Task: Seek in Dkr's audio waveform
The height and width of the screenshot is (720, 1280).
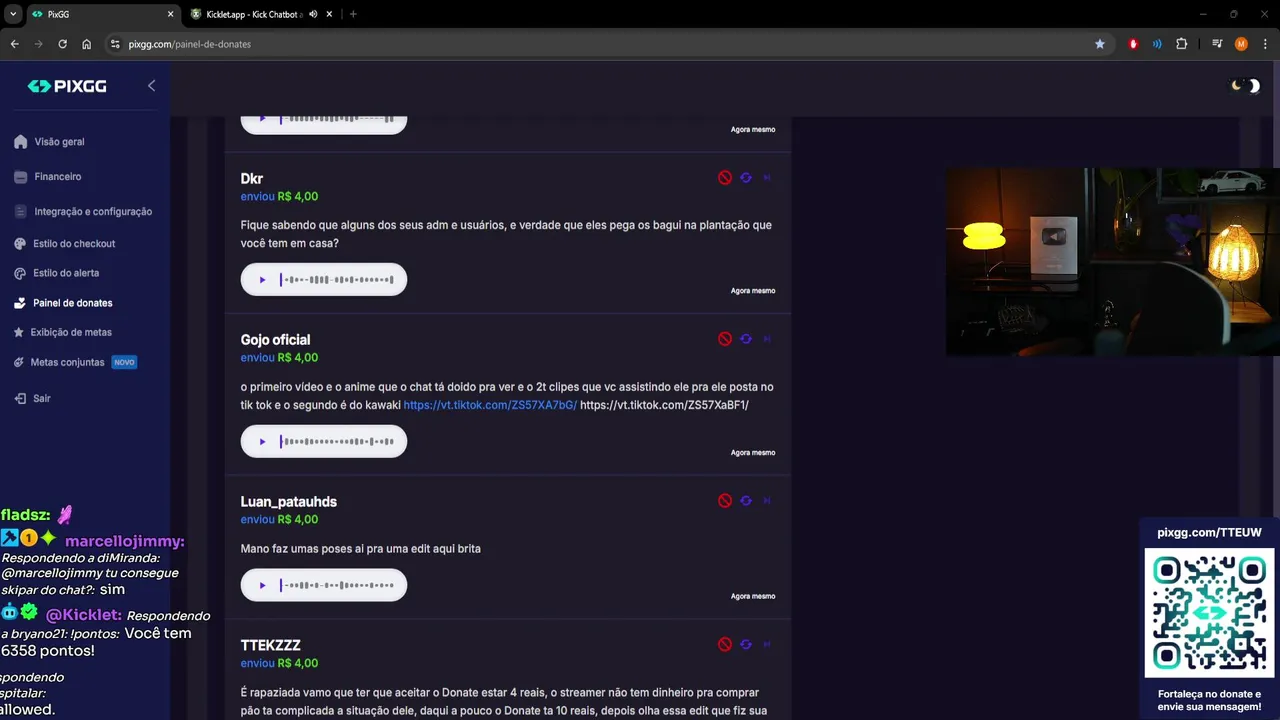Action: coord(338,280)
